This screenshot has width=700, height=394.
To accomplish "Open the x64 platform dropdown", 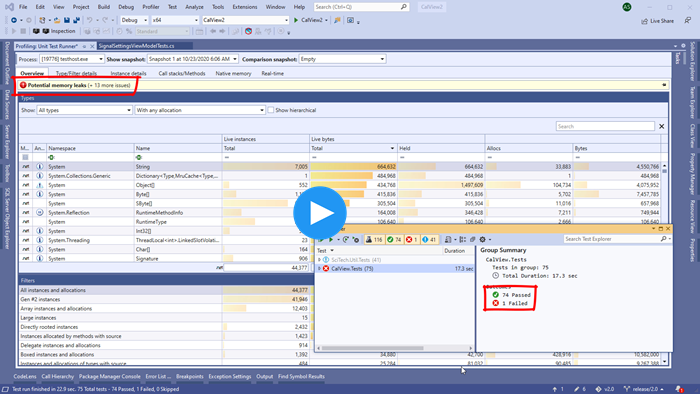I will tap(175, 20).
